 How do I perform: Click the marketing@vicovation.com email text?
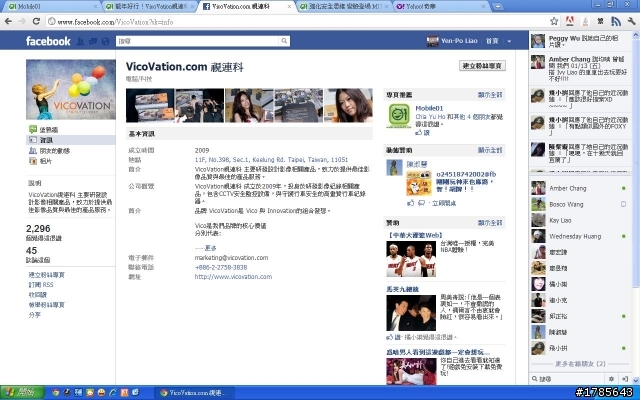click(x=231, y=258)
